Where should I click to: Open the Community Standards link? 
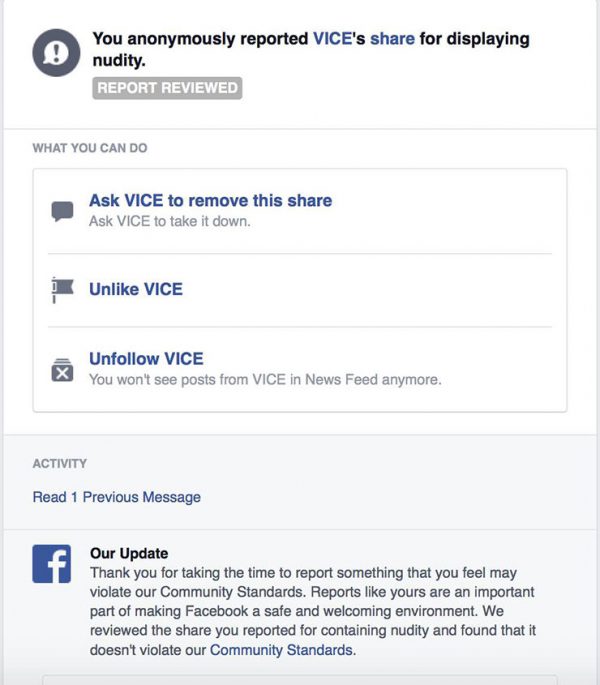point(281,650)
